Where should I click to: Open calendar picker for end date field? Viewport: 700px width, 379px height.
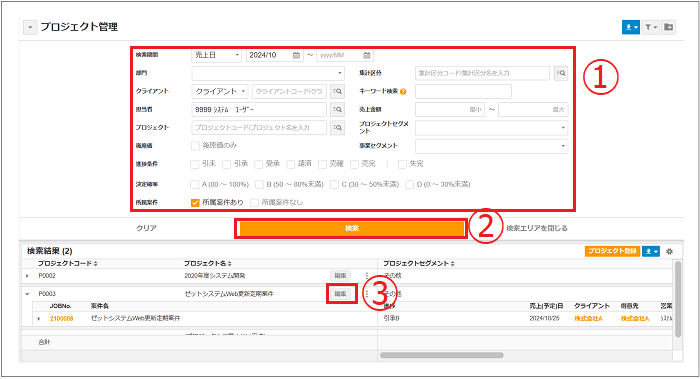[x=367, y=55]
